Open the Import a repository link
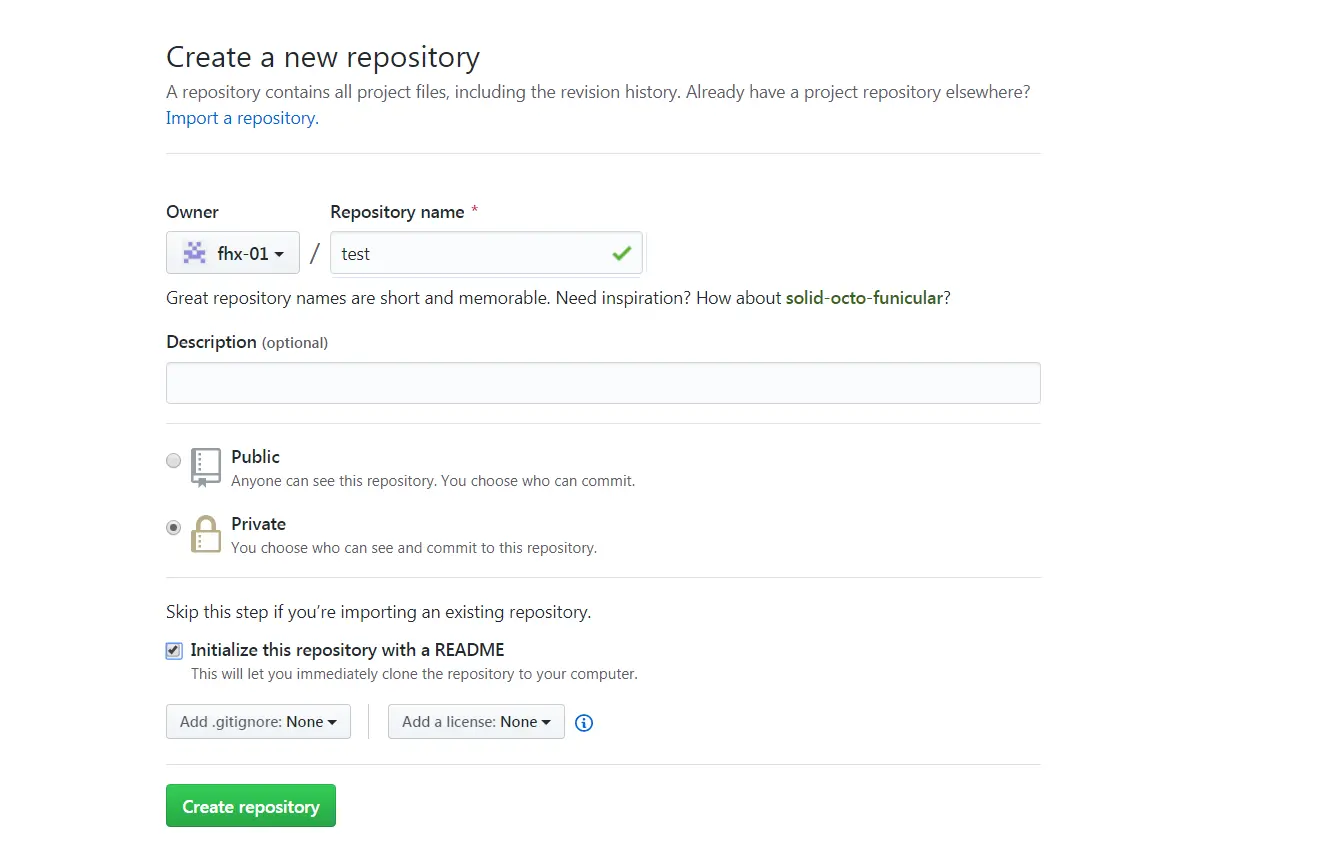Viewport: 1318px width, 855px height. [242, 118]
